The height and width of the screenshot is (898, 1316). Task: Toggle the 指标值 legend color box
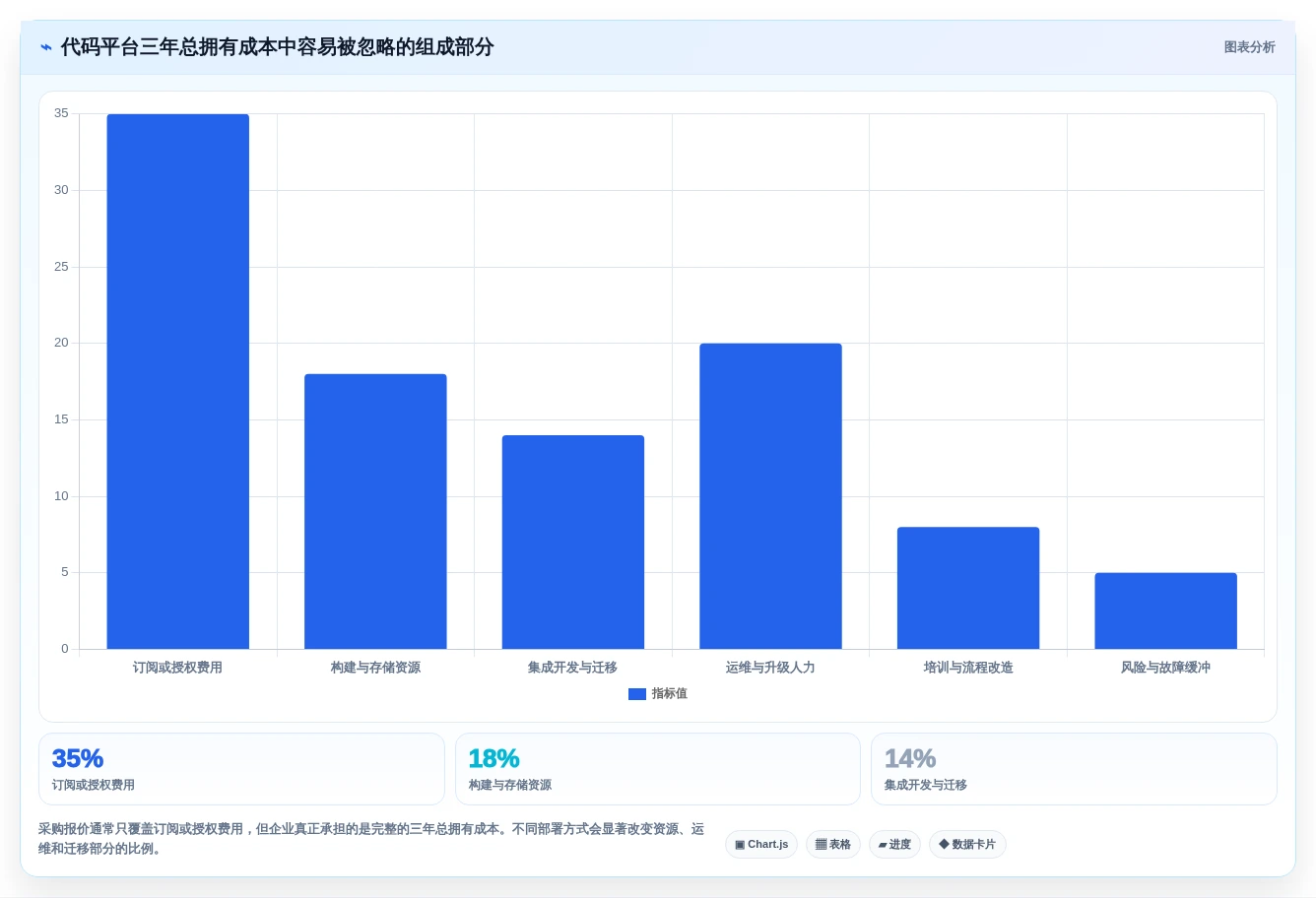[637, 694]
